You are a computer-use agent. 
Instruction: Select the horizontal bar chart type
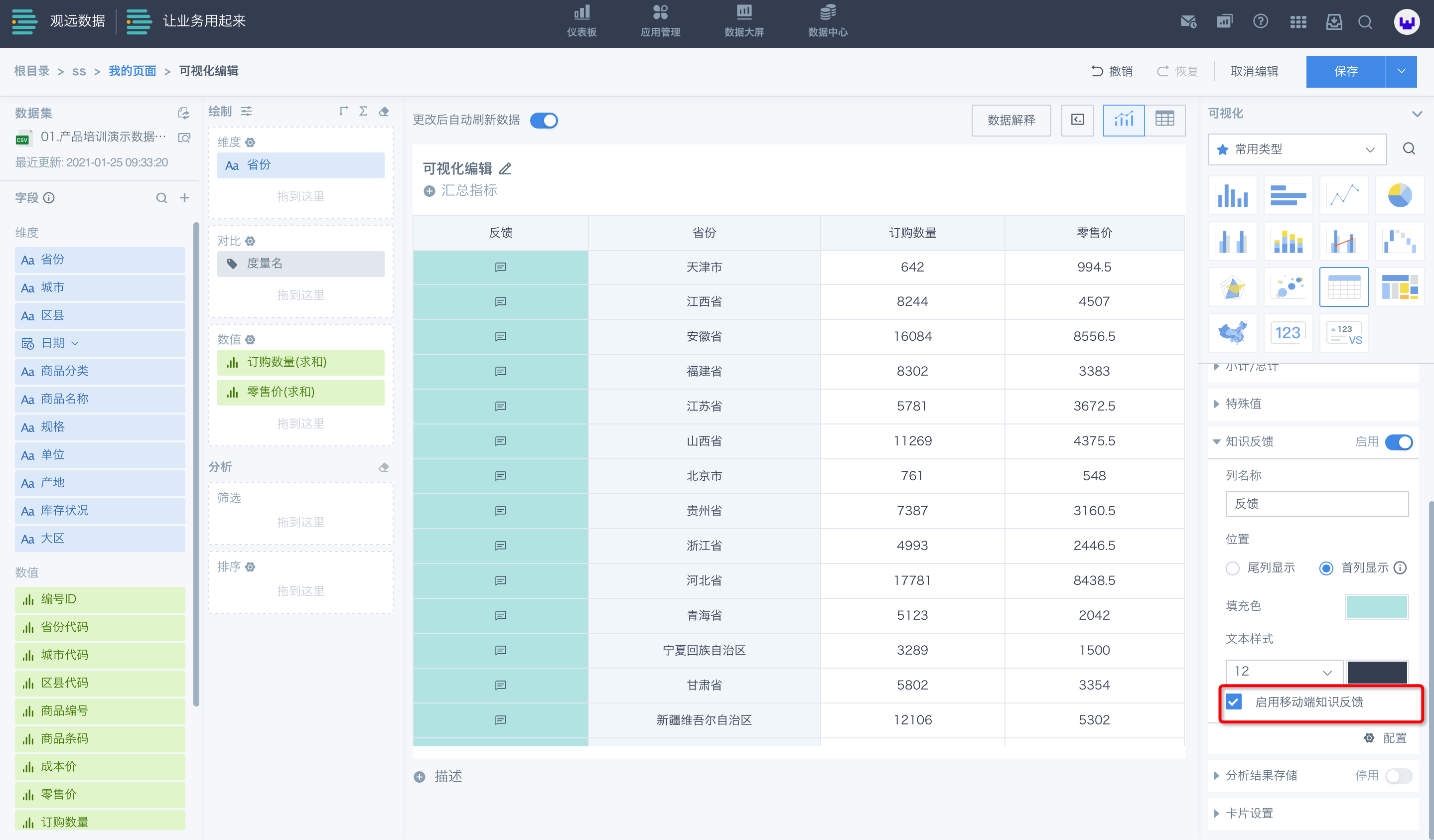click(1289, 196)
